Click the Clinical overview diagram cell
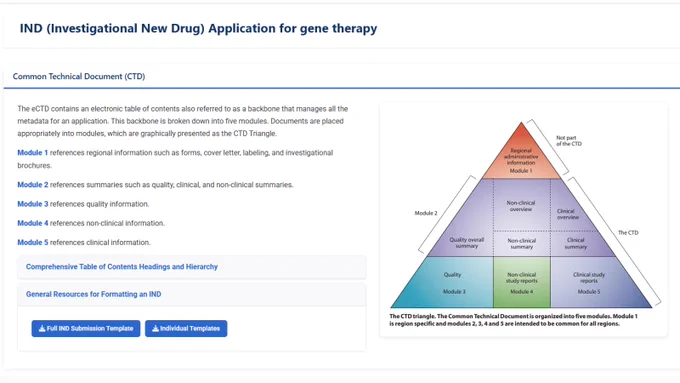The width and height of the screenshot is (680, 383). tap(568, 214)
